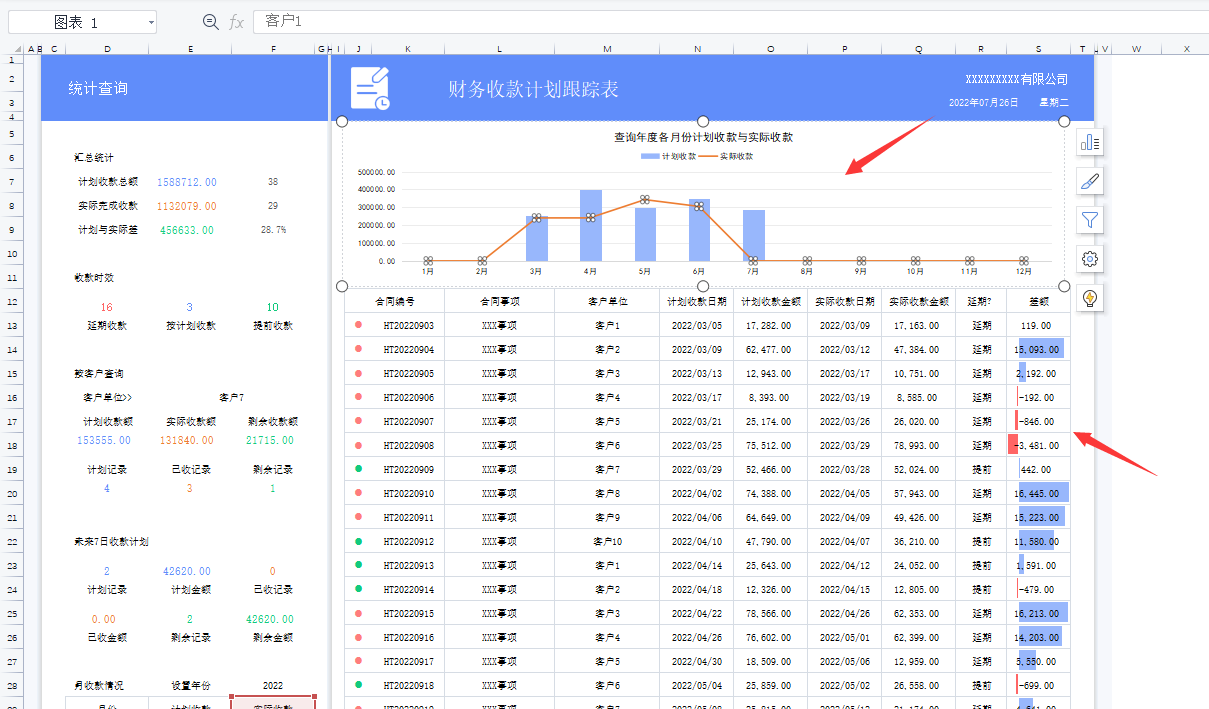Click the formula bar containing 客户1
This screenshot has height=709, width=1209.
tap(730, 21)
